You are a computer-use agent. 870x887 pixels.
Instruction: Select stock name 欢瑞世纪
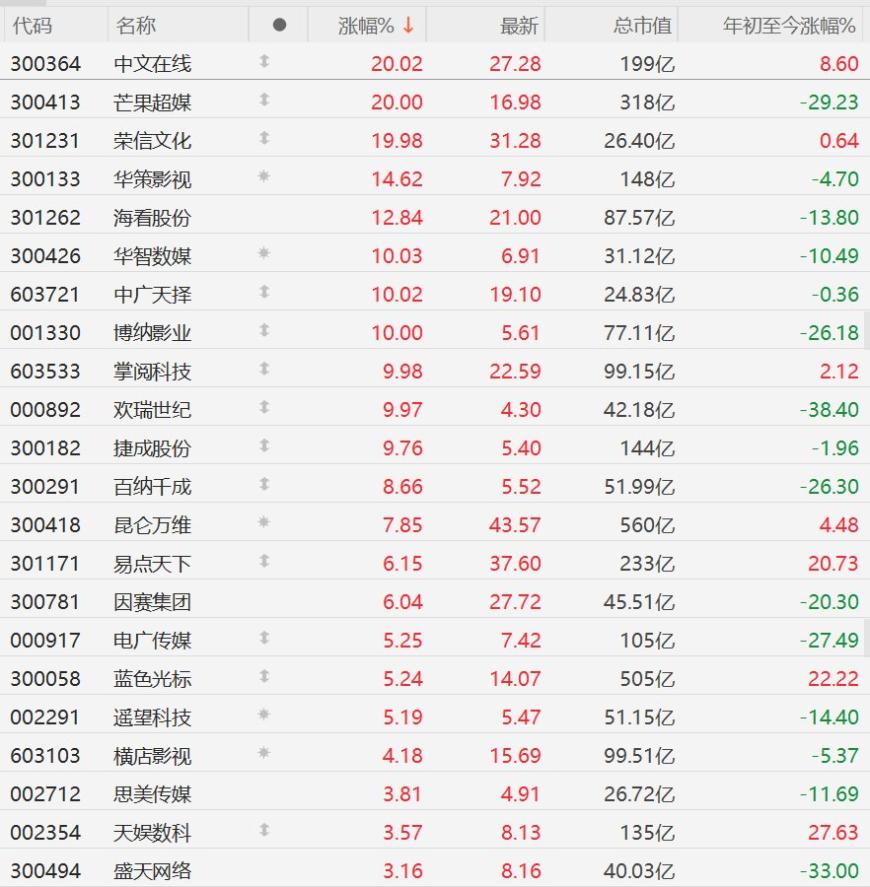[x=152, y=410]
